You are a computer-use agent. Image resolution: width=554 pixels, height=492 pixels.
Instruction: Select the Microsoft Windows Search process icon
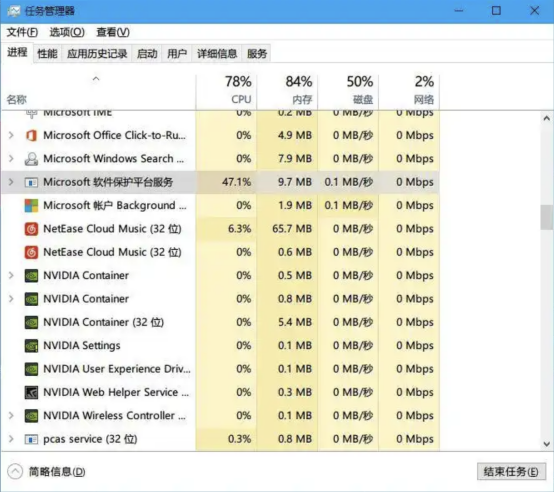click(x=31, y=159)
